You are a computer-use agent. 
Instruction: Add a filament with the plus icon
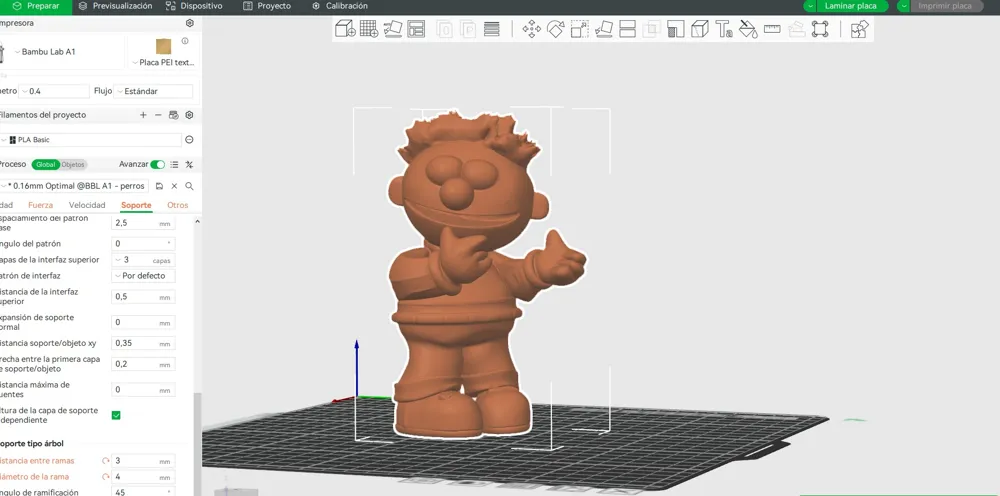(x=143, y=115)
